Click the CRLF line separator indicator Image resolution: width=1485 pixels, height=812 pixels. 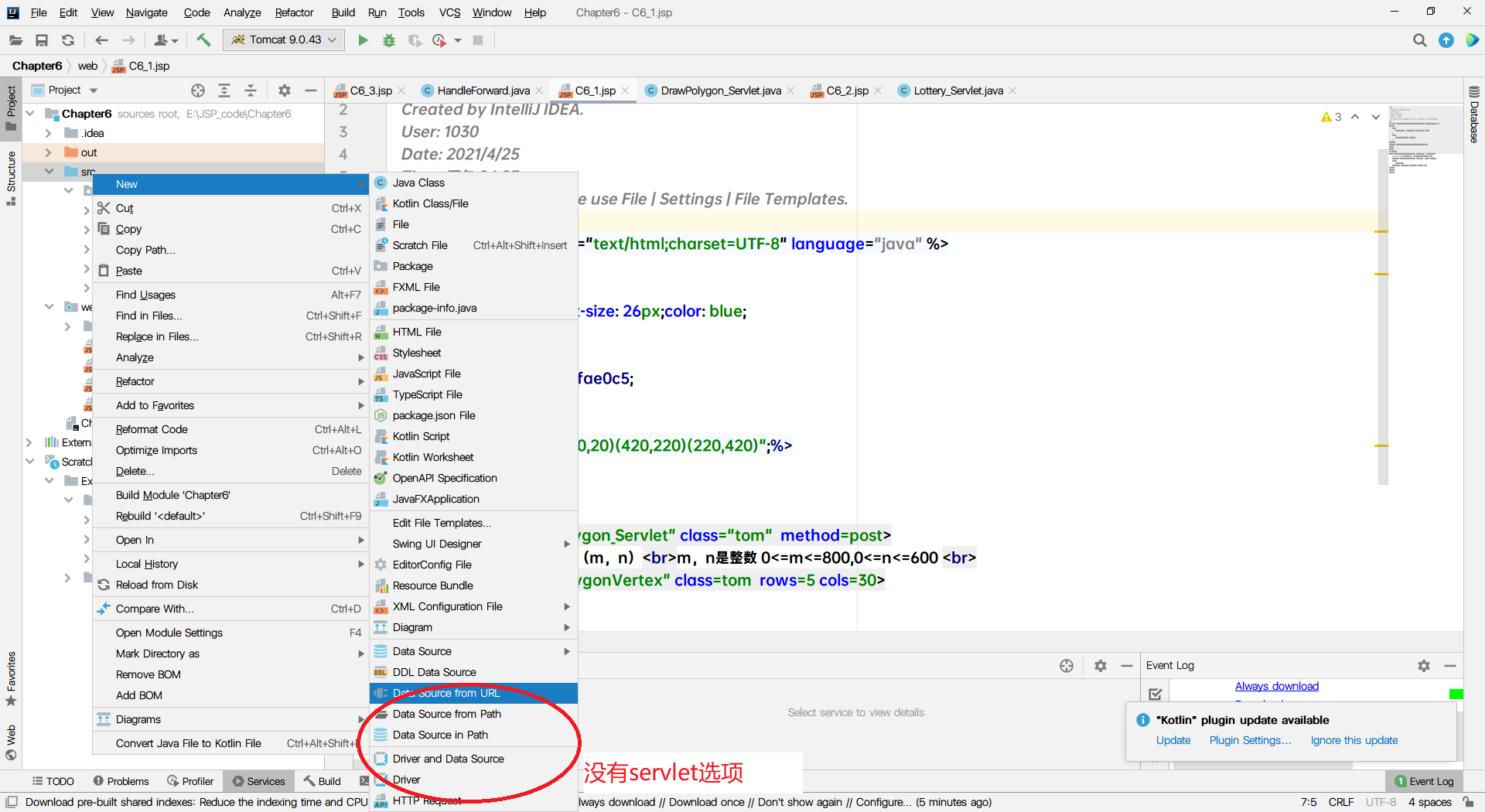[x=1340, y=802]
